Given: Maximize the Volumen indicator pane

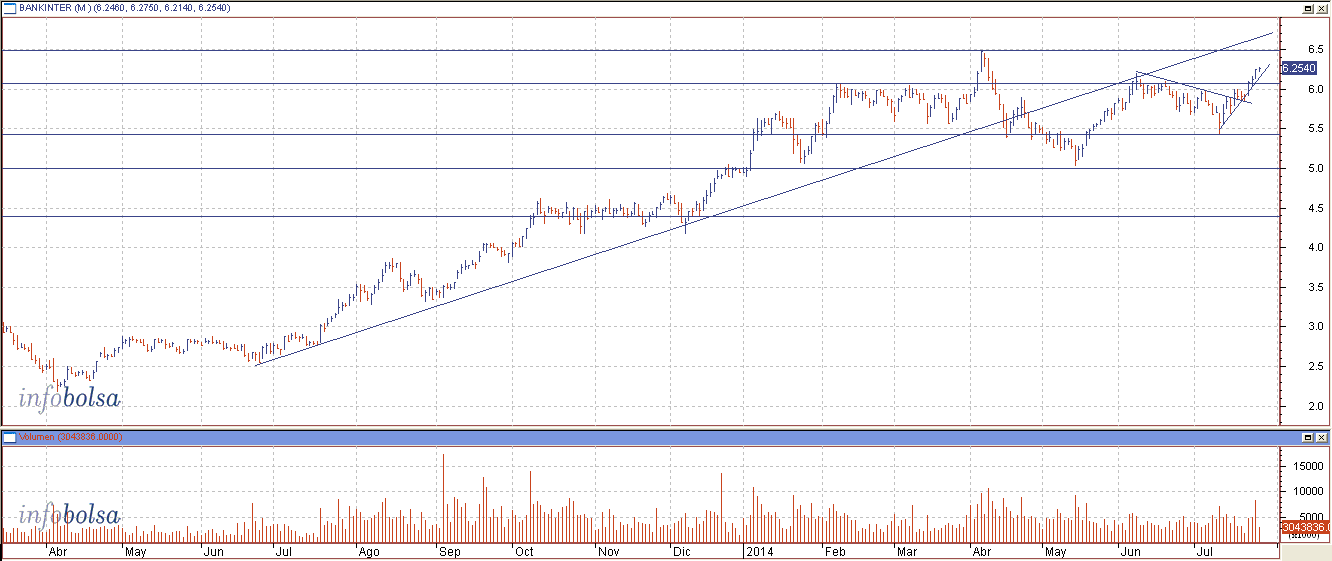Looking at the screenshot, I should click(1307, 438).
